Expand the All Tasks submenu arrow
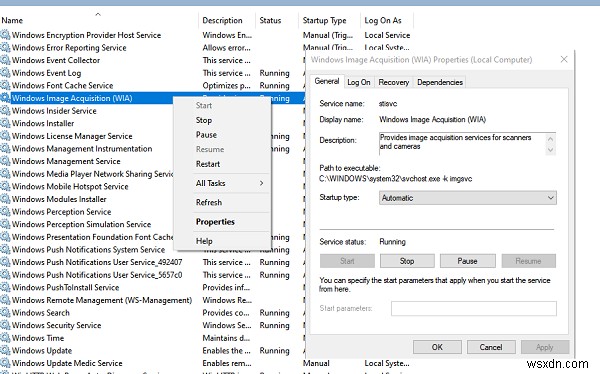The width and height of the screenshot is (600, 374). tap(261, 183)
